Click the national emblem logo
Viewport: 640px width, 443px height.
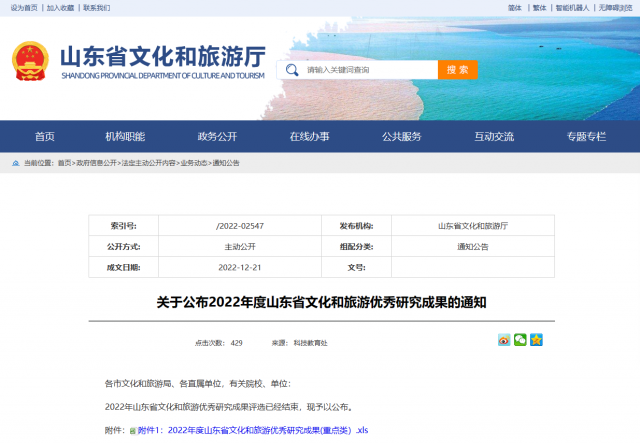pyautogui.click(x=32, y=63)
